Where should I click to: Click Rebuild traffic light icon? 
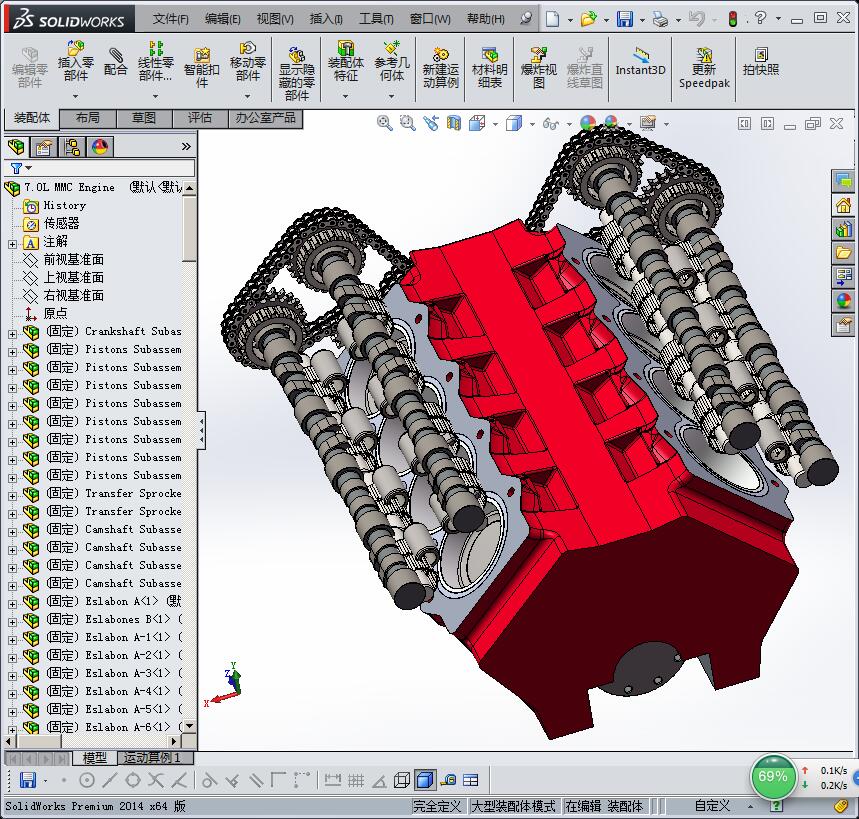732,19
